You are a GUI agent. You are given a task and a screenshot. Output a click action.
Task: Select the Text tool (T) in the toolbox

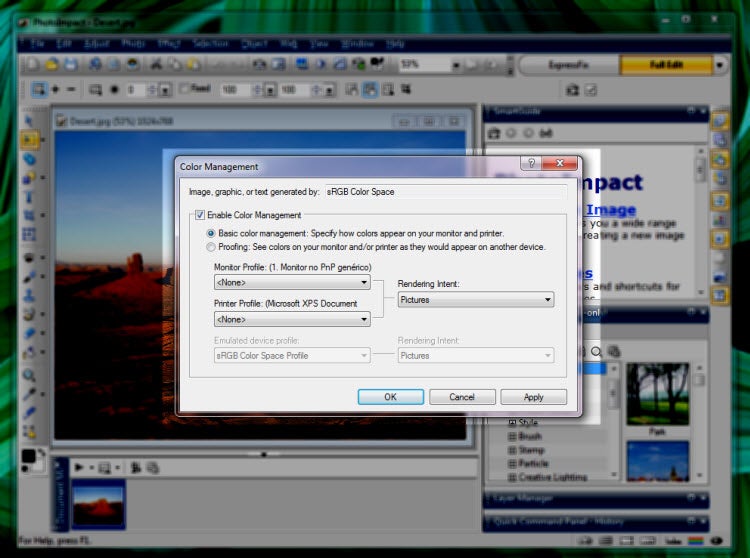pos(29,197)
